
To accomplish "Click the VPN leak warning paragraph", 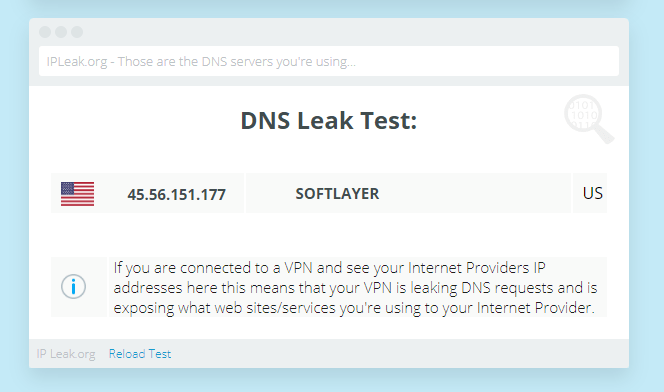I will [356, 287].
